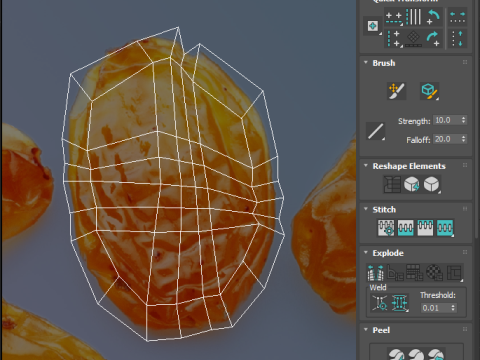Click the Peel rollout title
This screenshot has height=360, width=480.
[x=381, y=330]
